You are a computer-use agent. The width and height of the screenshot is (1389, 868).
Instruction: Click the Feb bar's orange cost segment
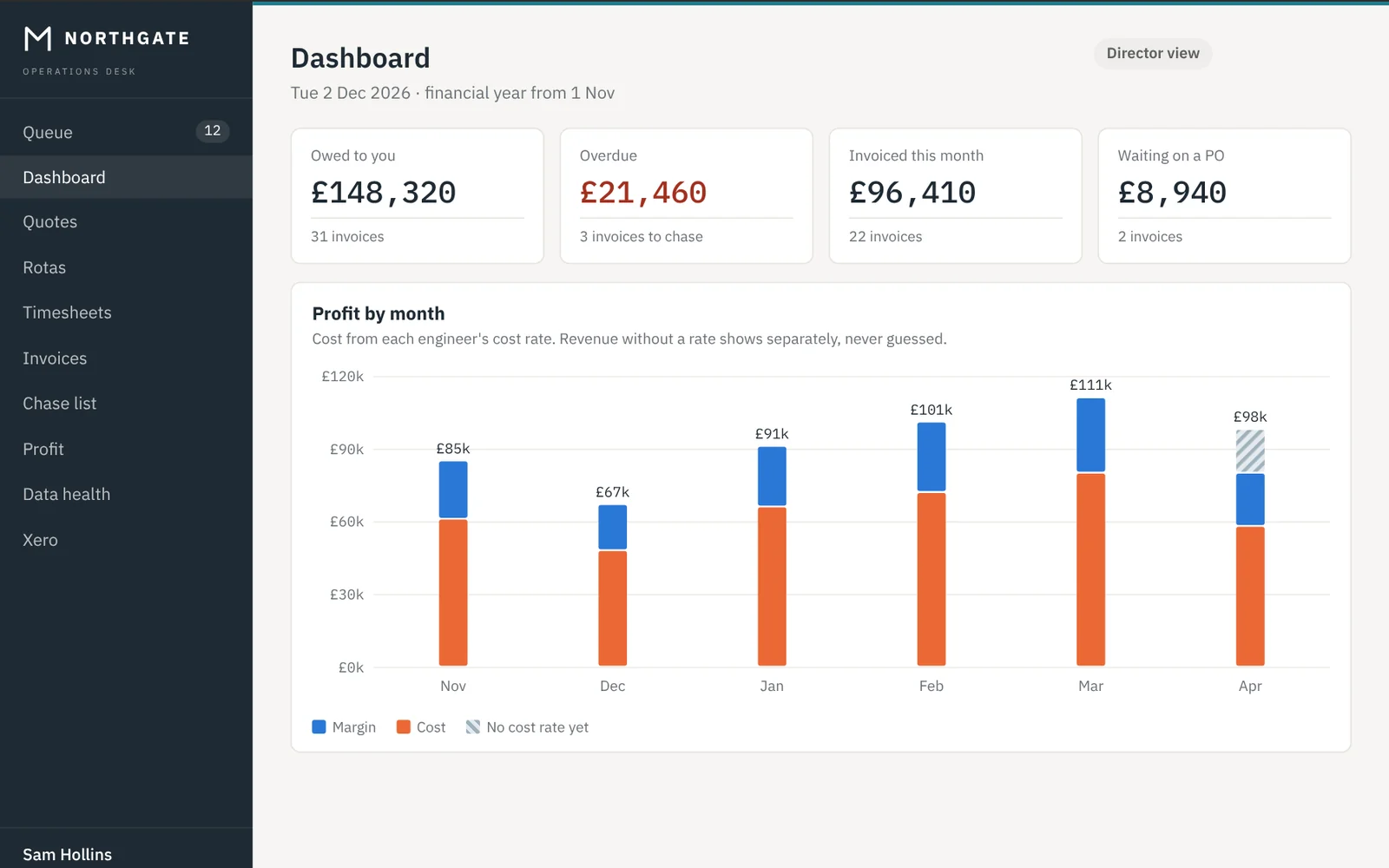(x=931, y=579)
